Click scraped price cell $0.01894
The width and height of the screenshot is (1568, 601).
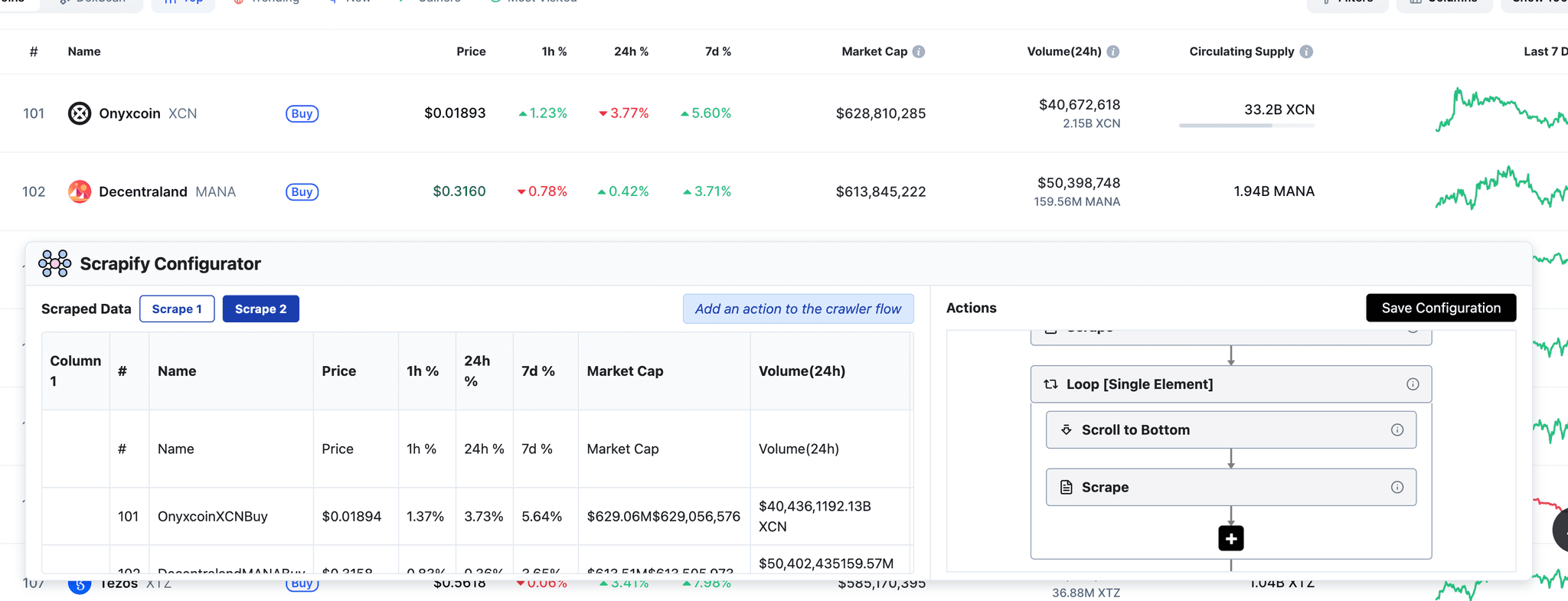351,517
